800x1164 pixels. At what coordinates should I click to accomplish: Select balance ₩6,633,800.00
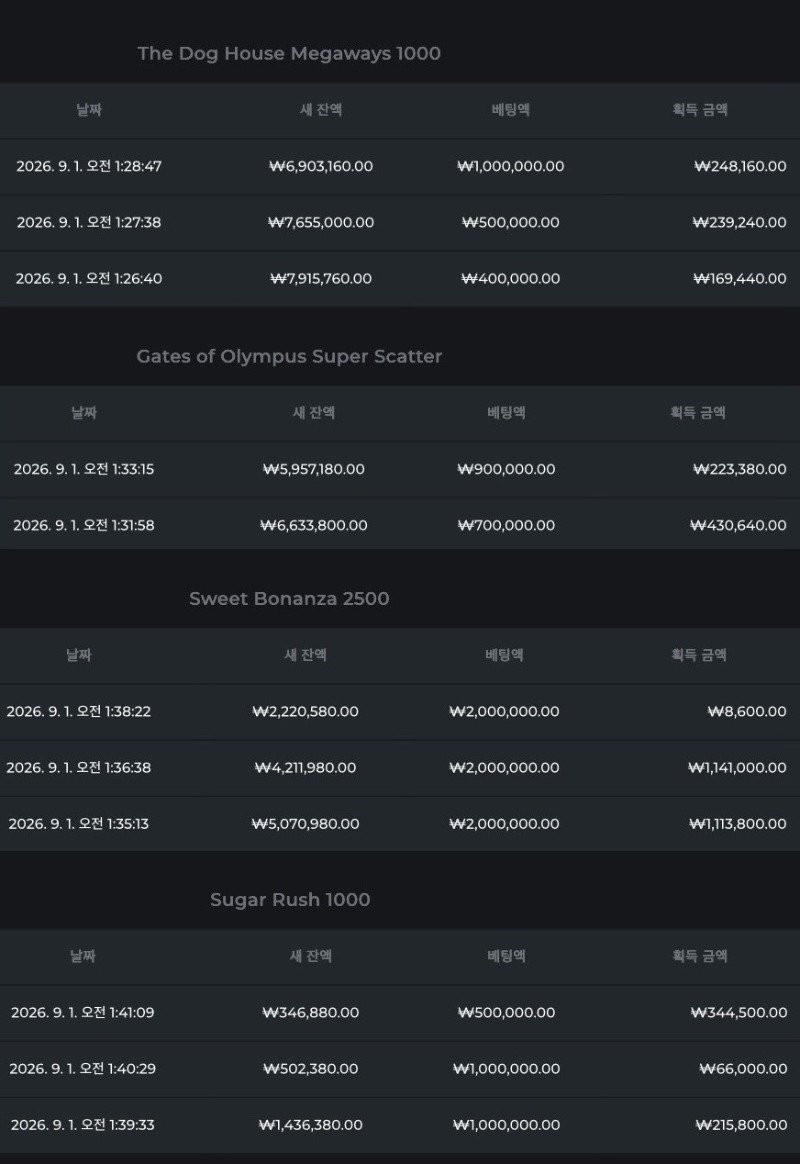[x=313, y=526]
